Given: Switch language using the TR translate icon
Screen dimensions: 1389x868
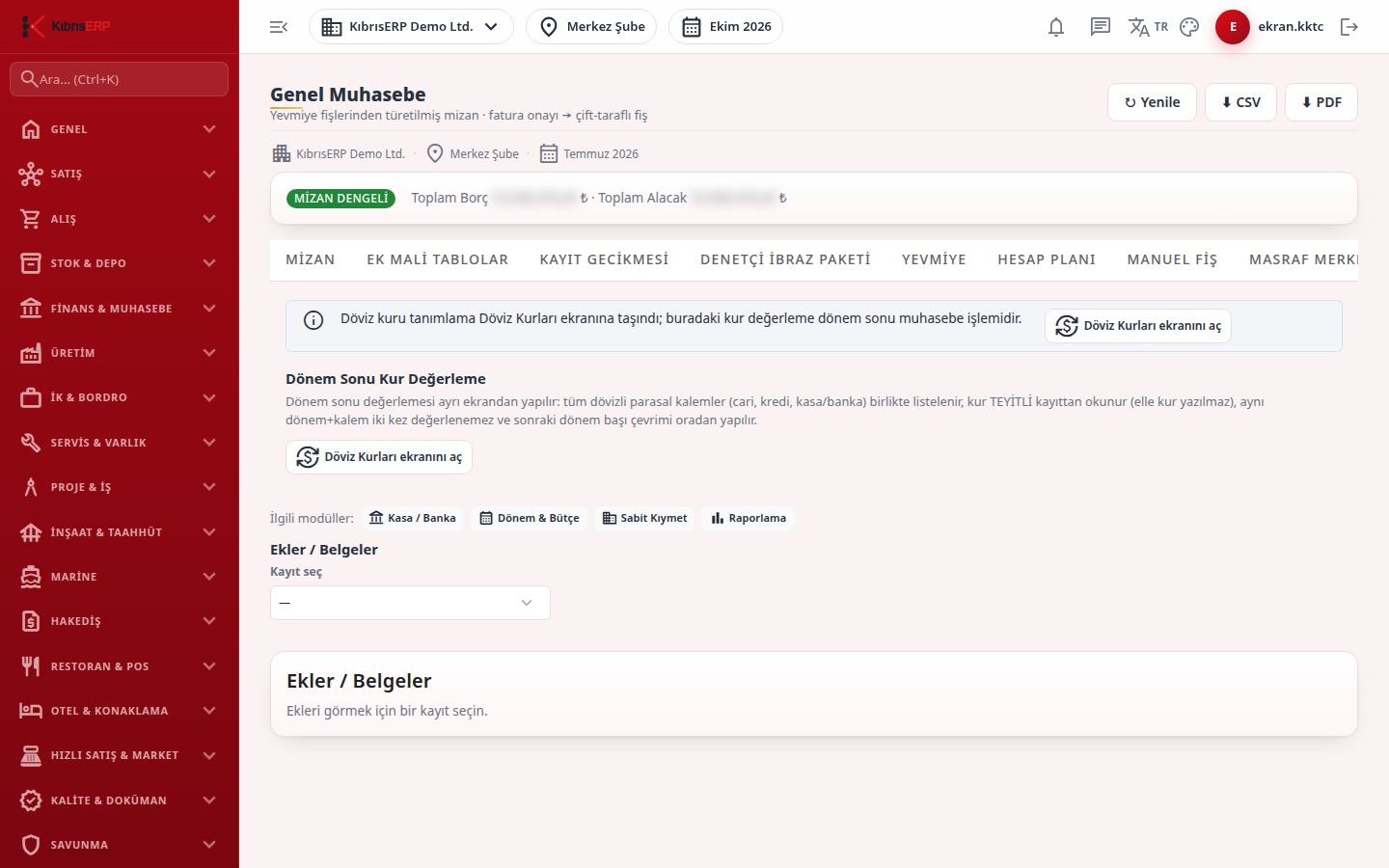Looking at the screenshot, I should (1148, 27).
